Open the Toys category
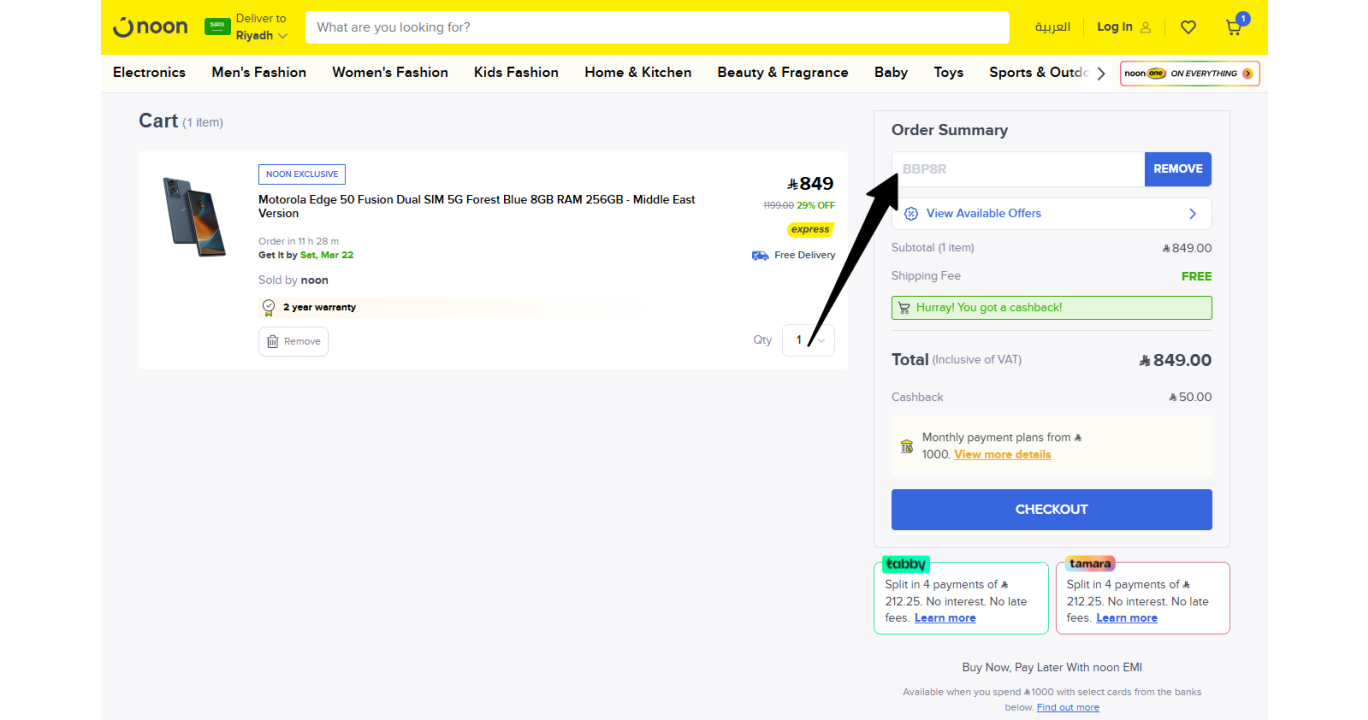The height and width of the screenshot is (720, 1368). [949, 72]
